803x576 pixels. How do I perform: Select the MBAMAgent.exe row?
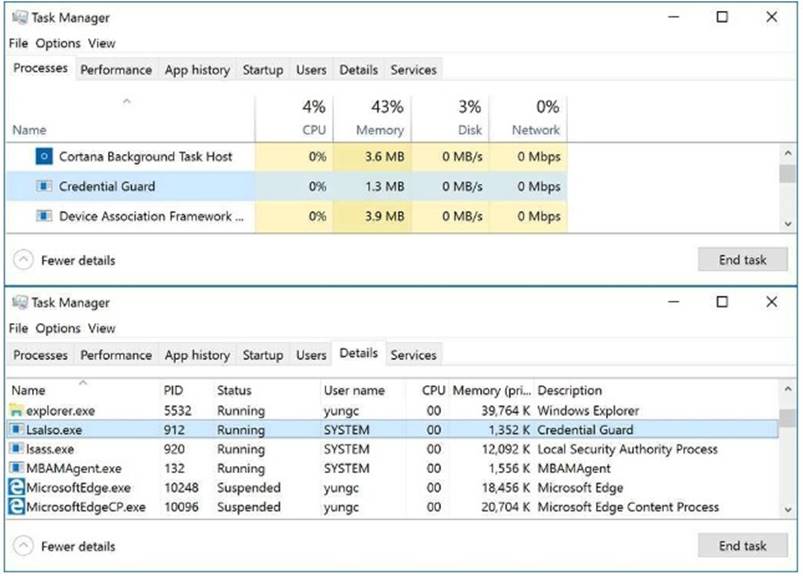(x=392, y=468)
